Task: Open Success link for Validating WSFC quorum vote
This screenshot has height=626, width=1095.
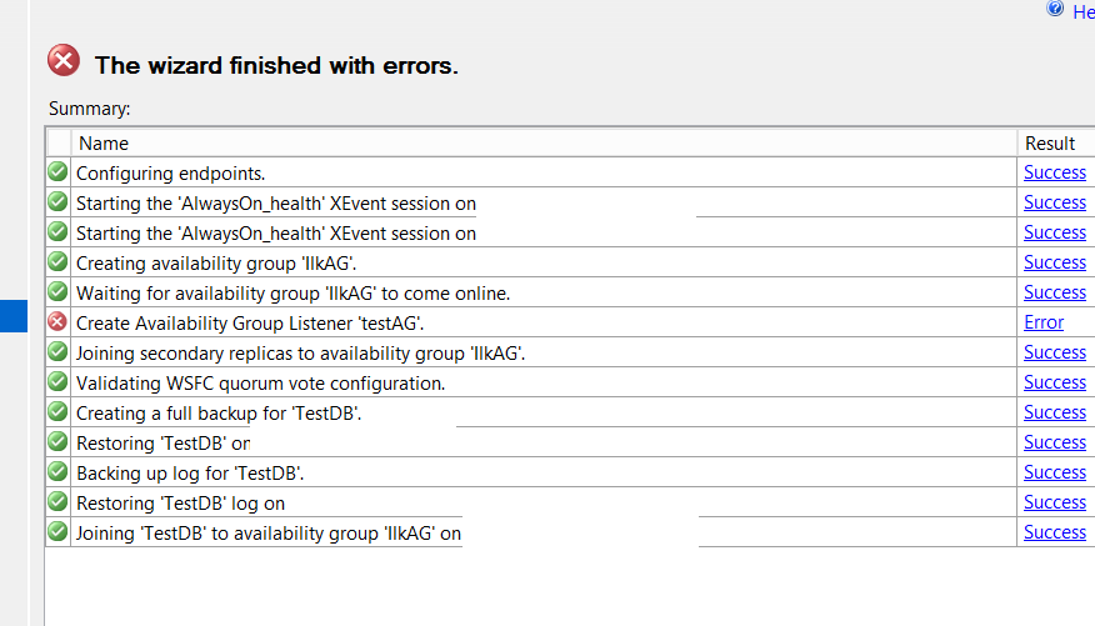Action: (x=1054, y=382)
